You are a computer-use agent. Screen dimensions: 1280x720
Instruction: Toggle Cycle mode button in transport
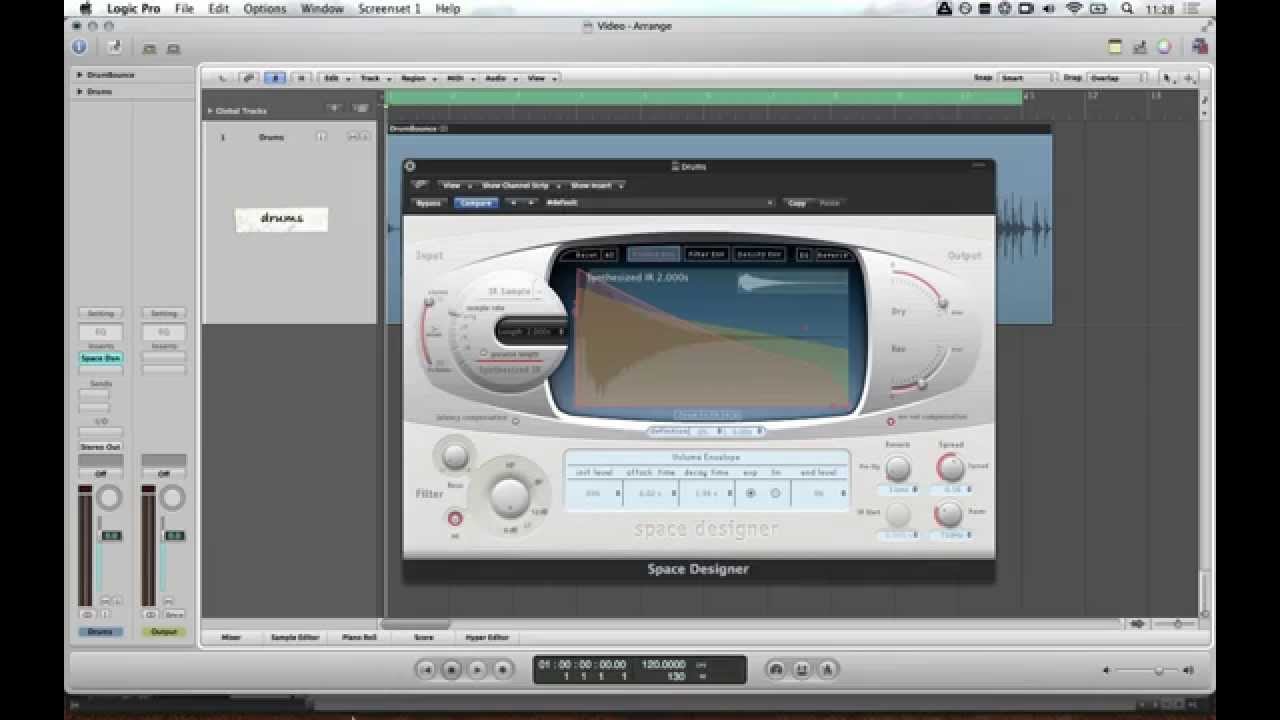pyautogui.click(x=775, y=669)
